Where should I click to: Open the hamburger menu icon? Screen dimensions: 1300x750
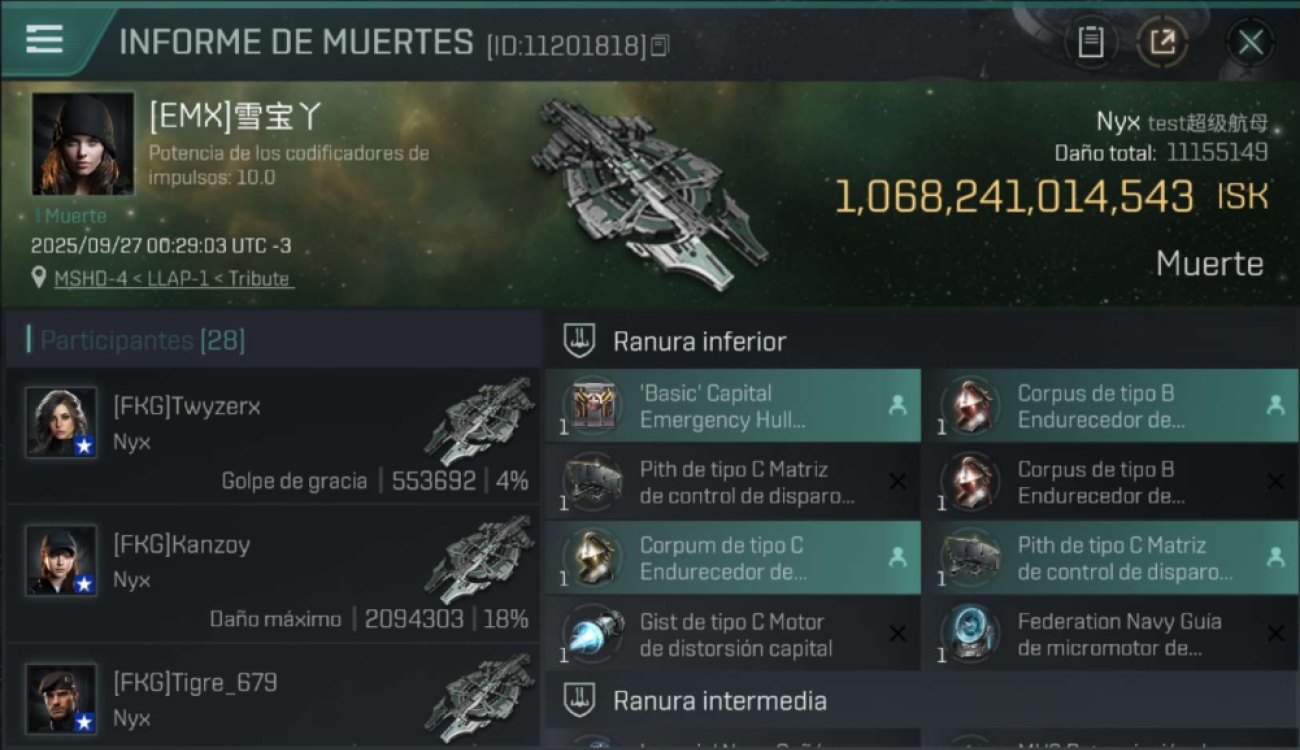(45, 40)
